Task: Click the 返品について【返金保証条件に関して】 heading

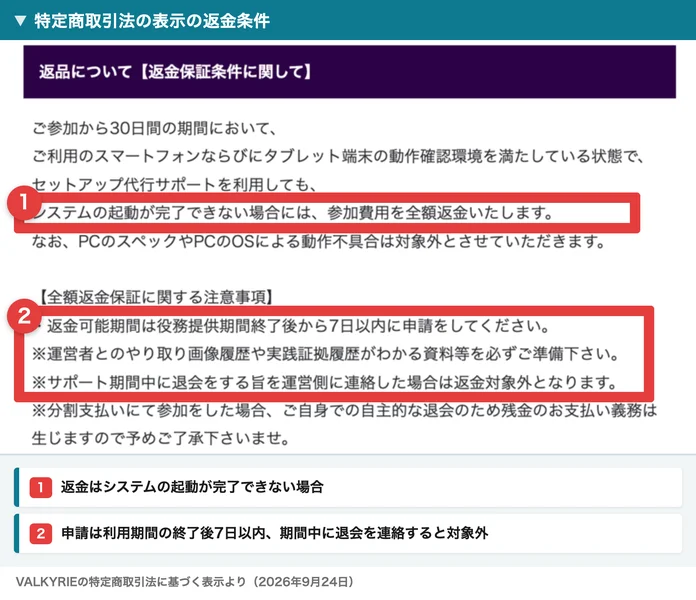Action: click(176, 71)
